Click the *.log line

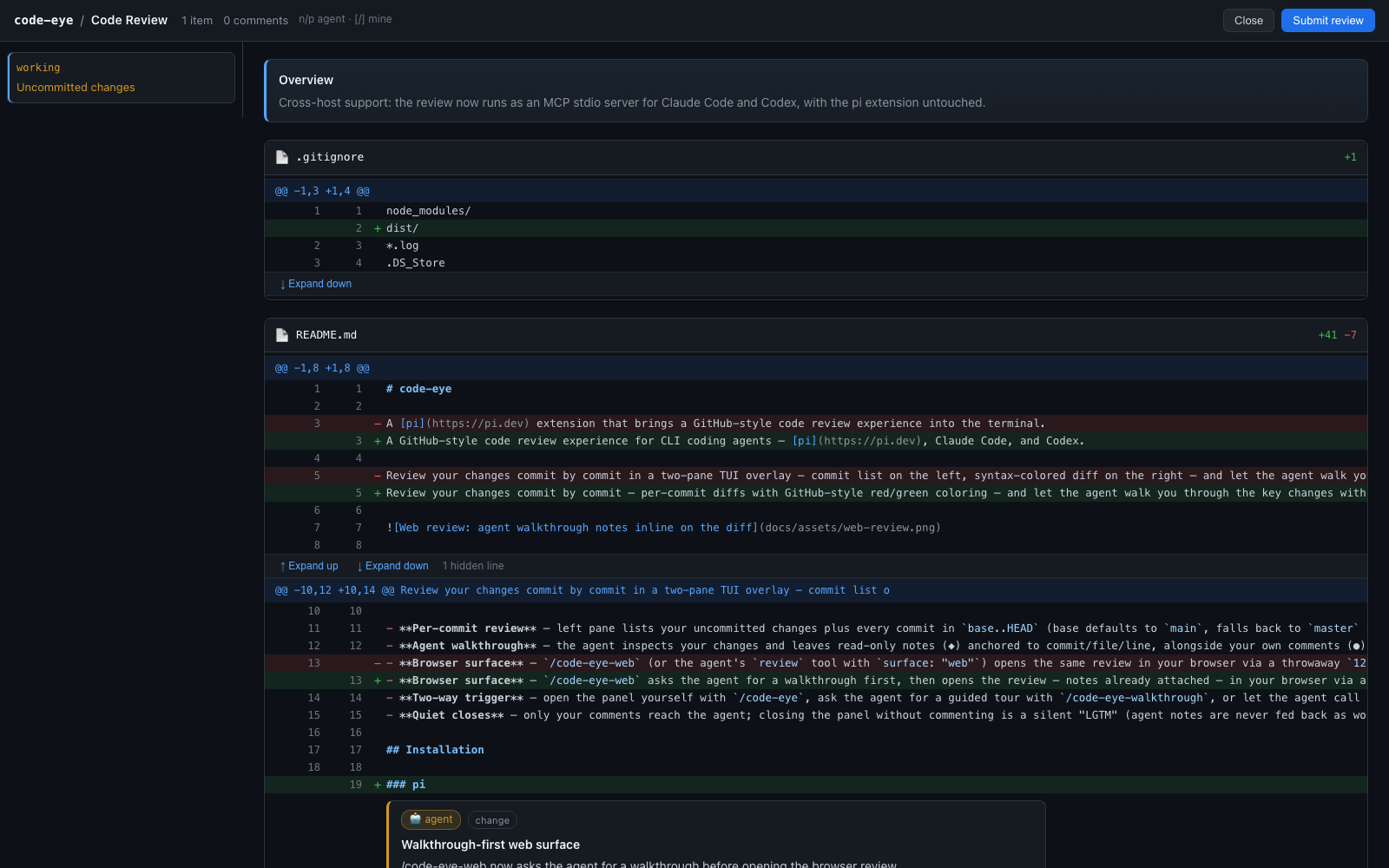(816, 246)
